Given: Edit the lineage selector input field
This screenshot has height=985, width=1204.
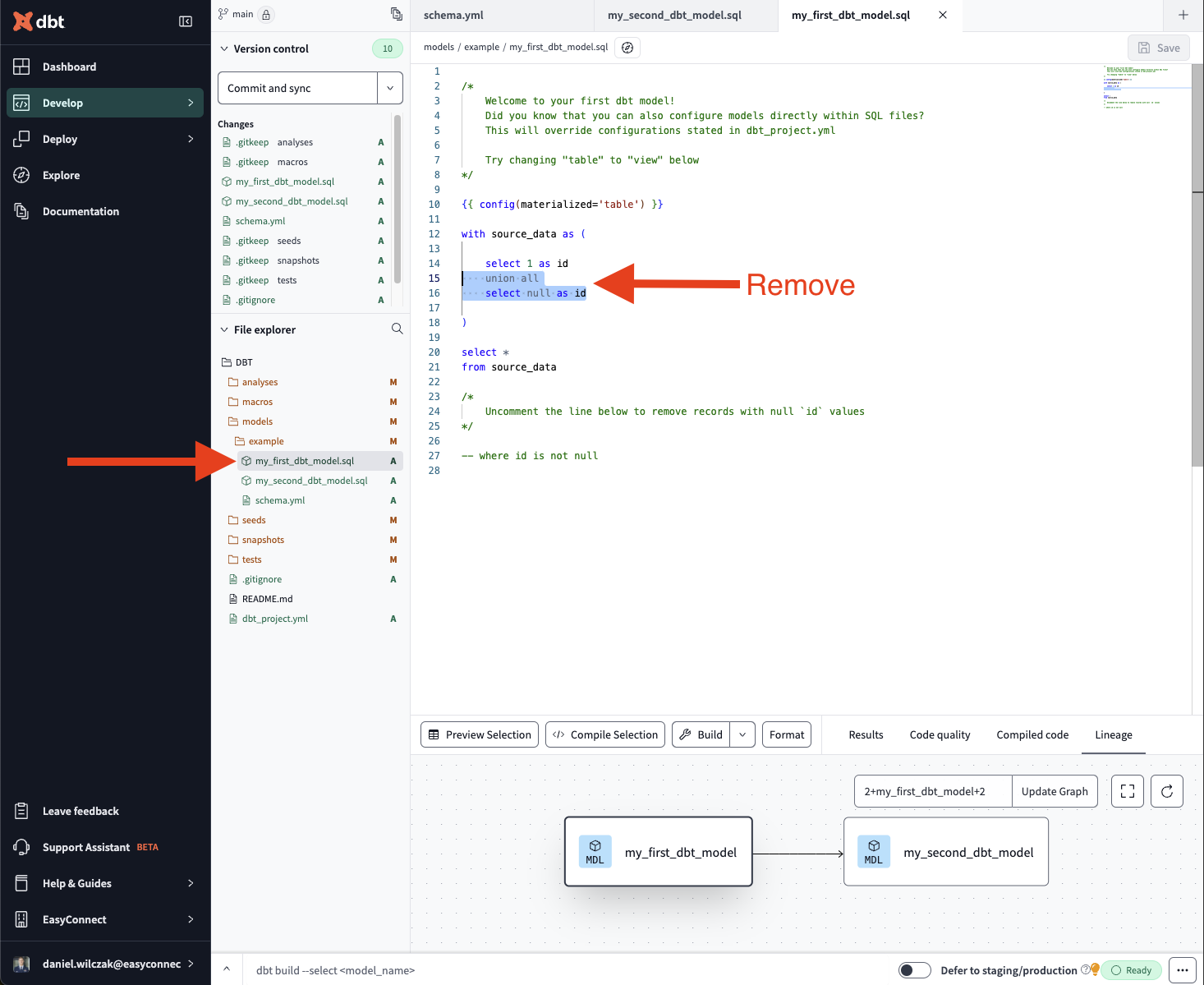Looking at the screenshot, I should pyautogui.click(x=933, y=791).
